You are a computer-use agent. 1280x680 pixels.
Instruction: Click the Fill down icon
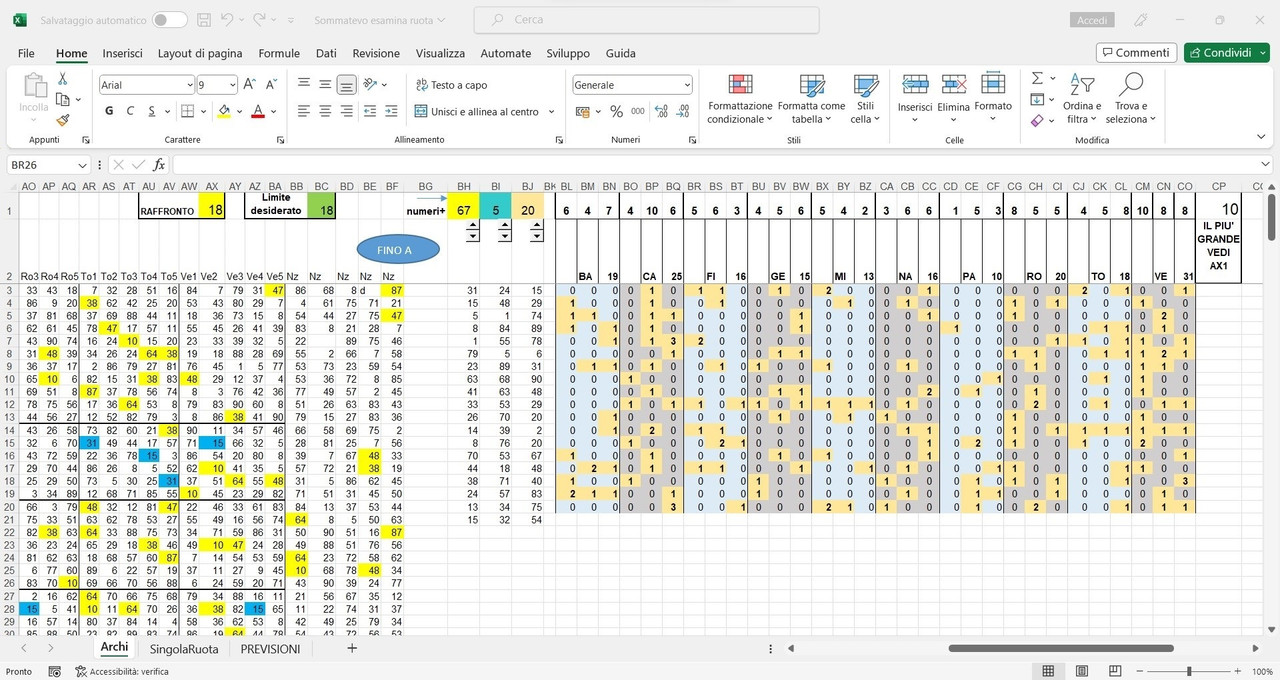click(x=1037, y=99)
